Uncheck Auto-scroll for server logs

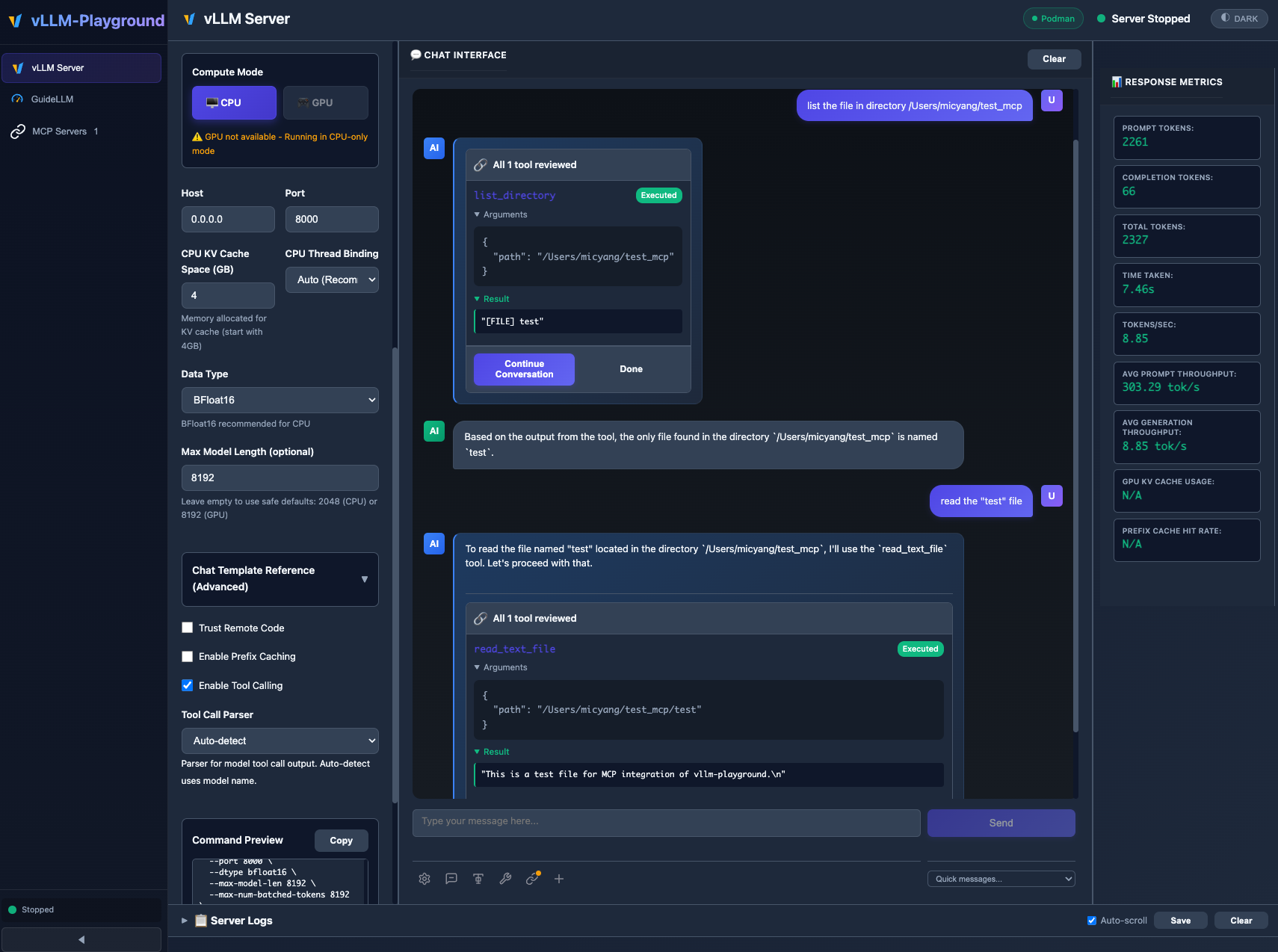pyautogui.click(x=1092, y=920)
